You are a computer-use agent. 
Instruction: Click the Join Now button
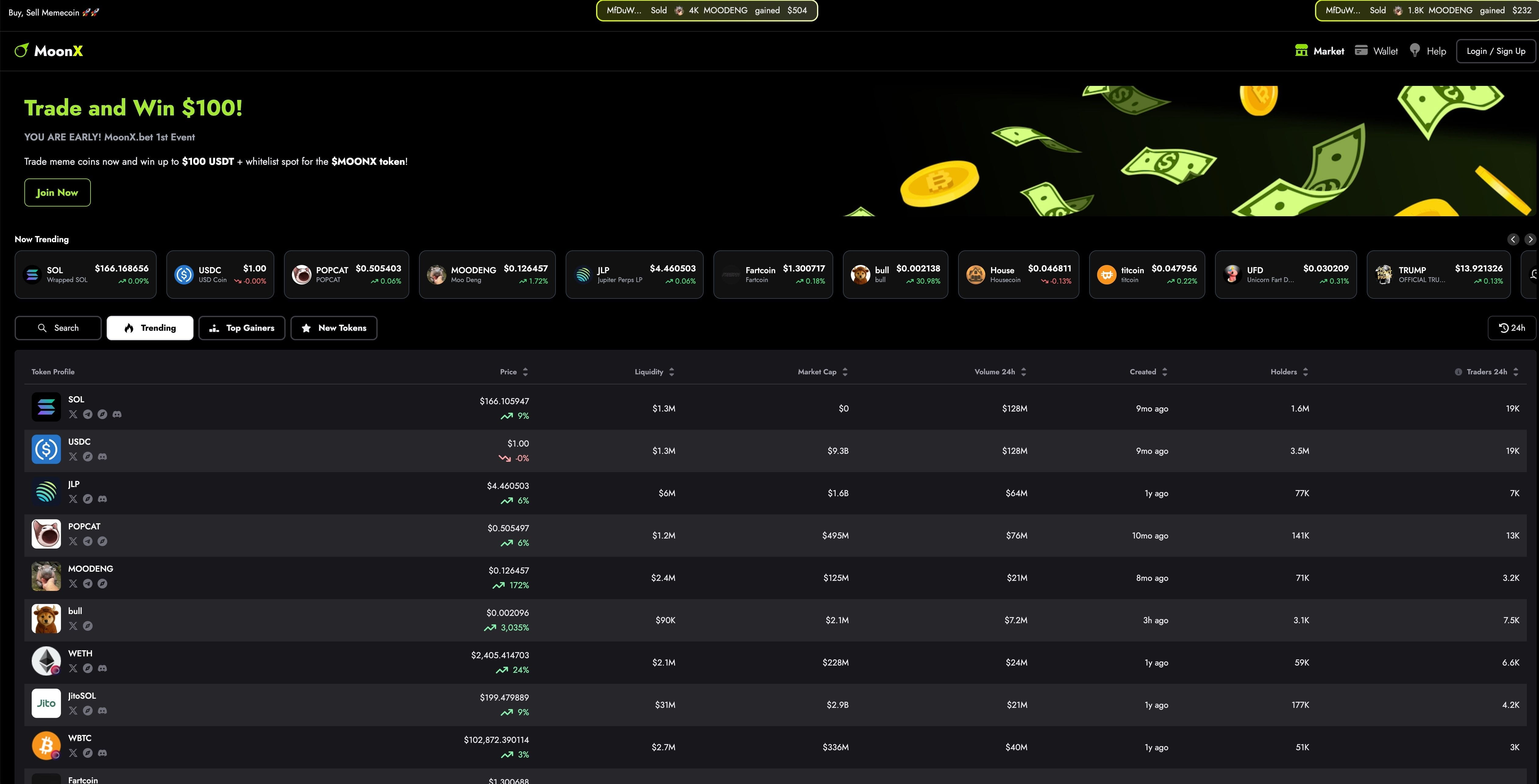pyautogui.click(x=57, y=192)
